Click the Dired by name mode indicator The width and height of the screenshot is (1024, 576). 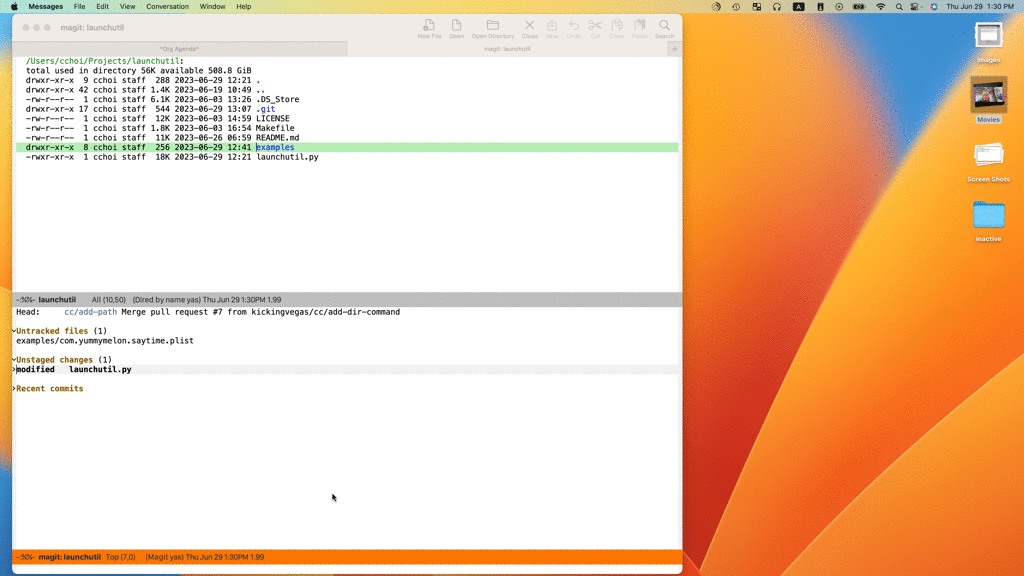(x=167, y=300)
